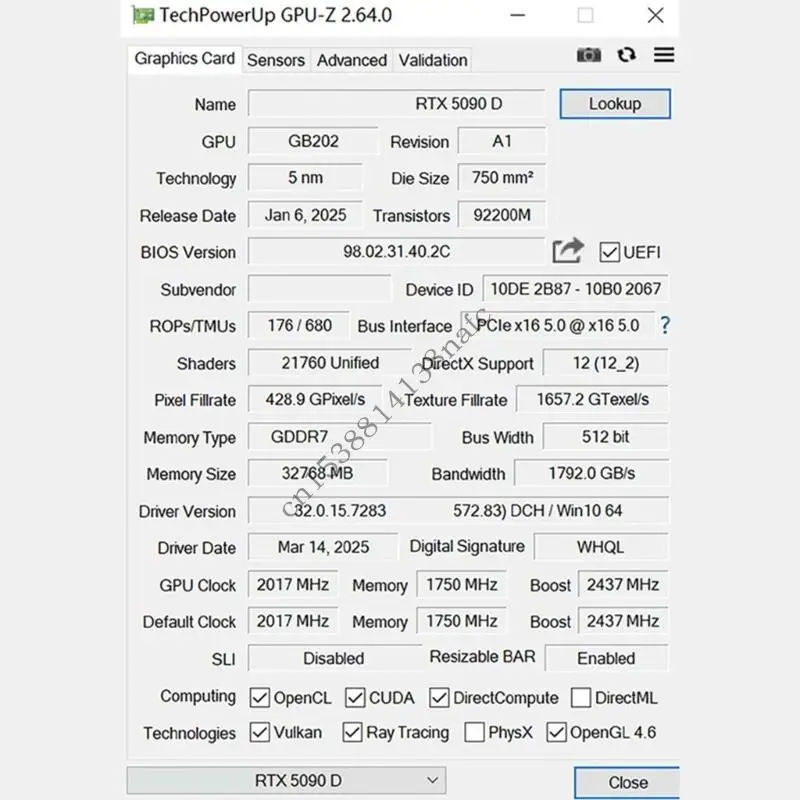
Task: Click the Bandwidth value 1792.0 GB/s
Action: (x=591, y=473)
